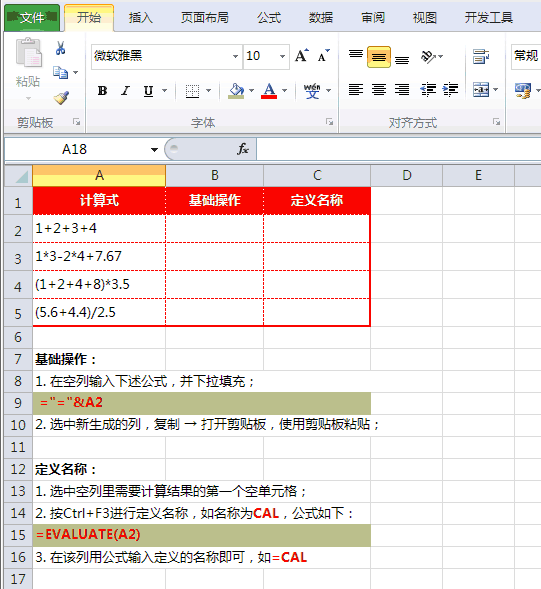Click the phonetic guide wén icon

point(312,91)
